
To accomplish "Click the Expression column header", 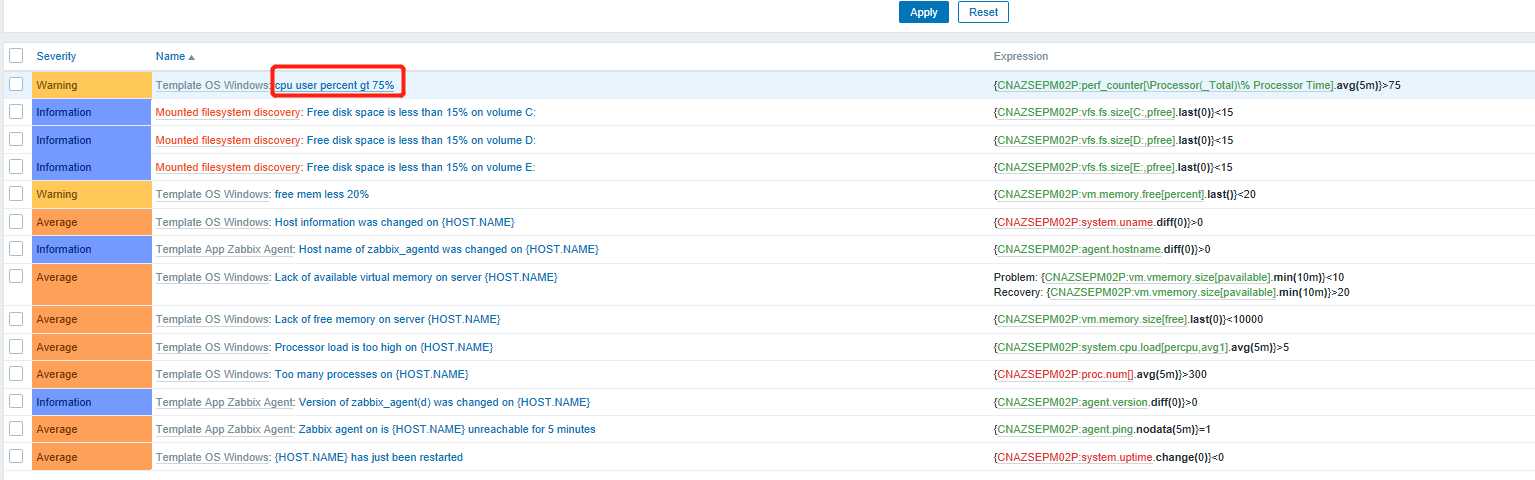I will 1020,56.
